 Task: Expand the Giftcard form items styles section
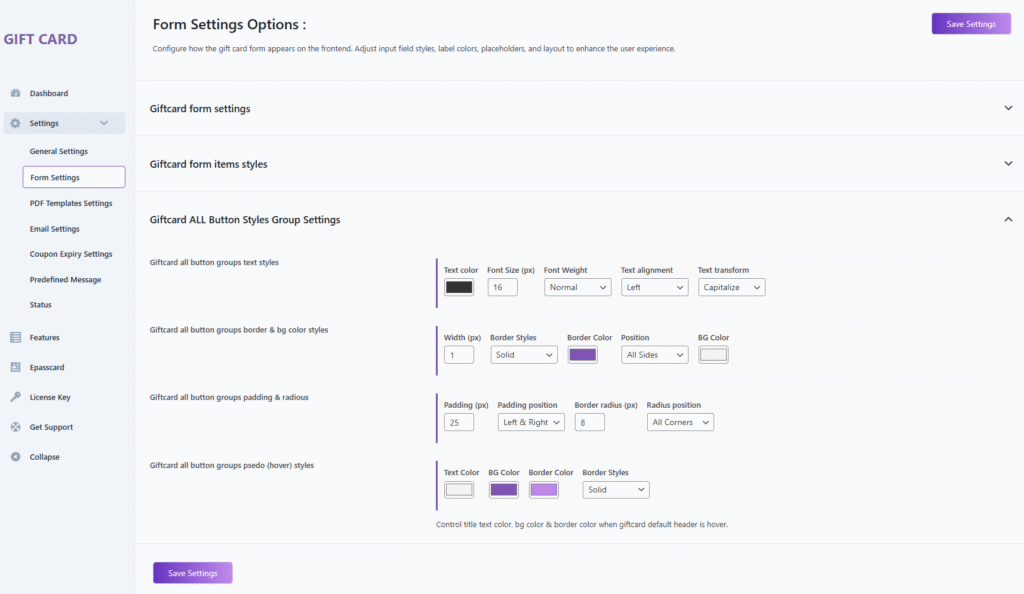[x=1008, y=163]
